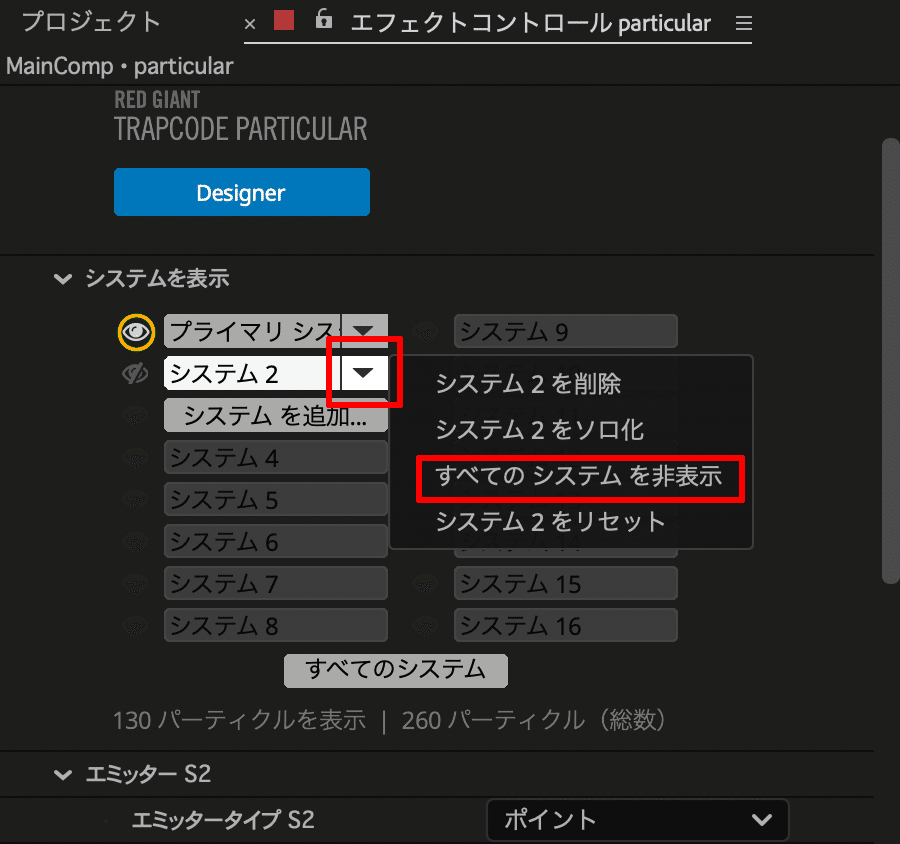The image size is (900, 844).
Task: Select システム 2 をソロ化
Action: click(x=537, y=431)
